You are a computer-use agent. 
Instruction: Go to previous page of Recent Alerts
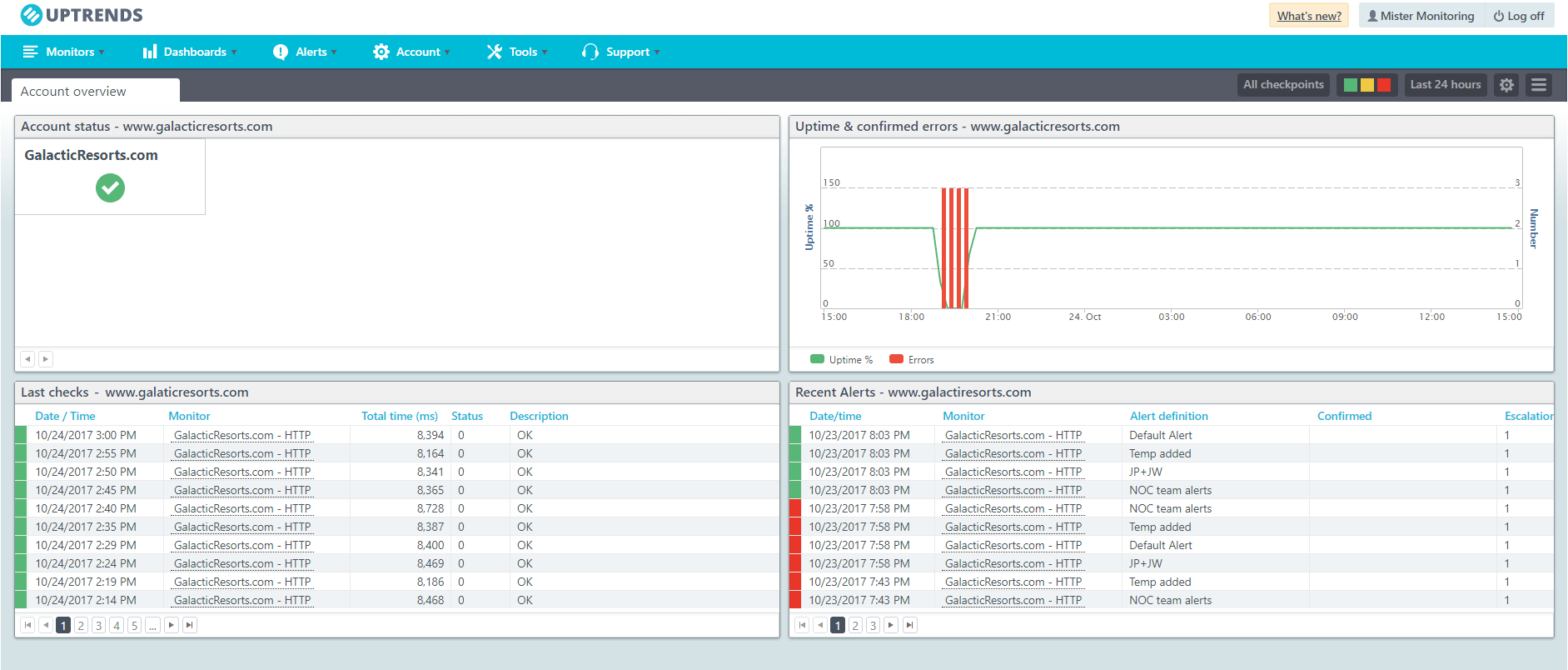point(820,625)
